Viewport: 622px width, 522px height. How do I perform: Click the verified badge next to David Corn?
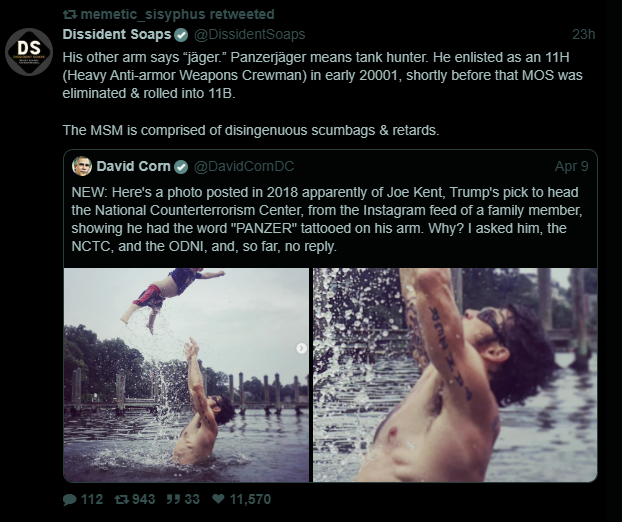(x=181, y=166)
